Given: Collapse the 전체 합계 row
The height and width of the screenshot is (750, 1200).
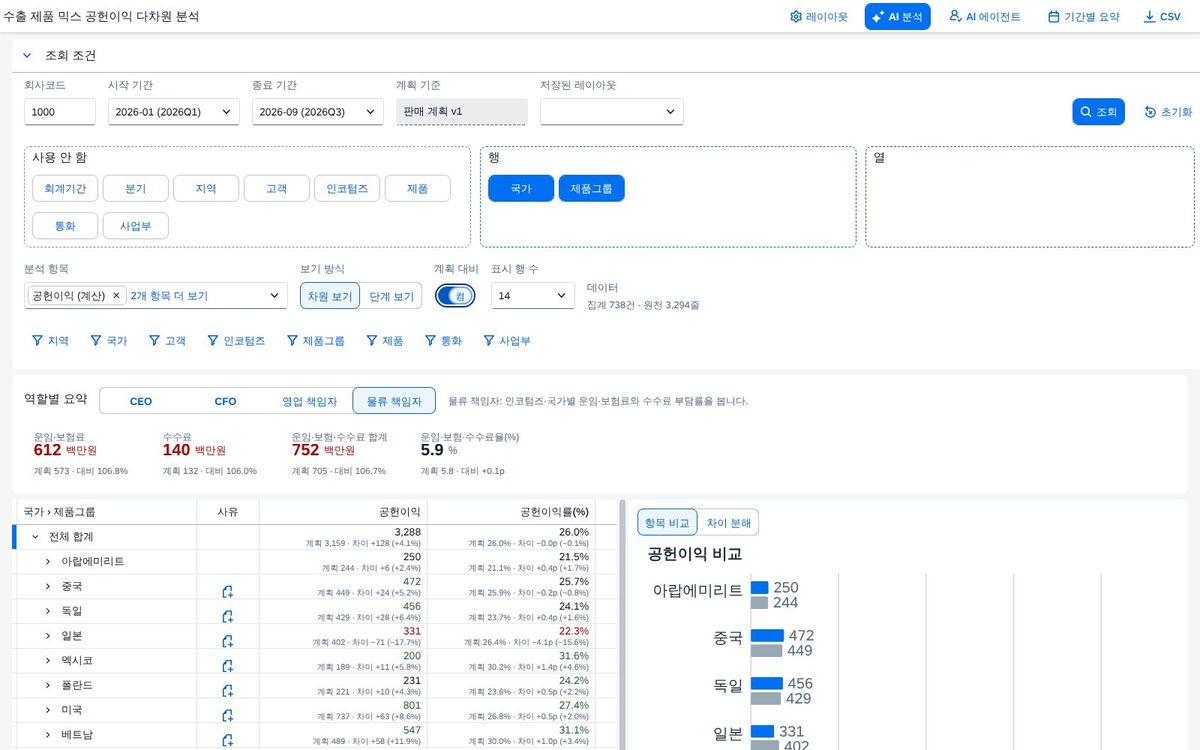Looking at the screenshot, I should coord(35,537).
